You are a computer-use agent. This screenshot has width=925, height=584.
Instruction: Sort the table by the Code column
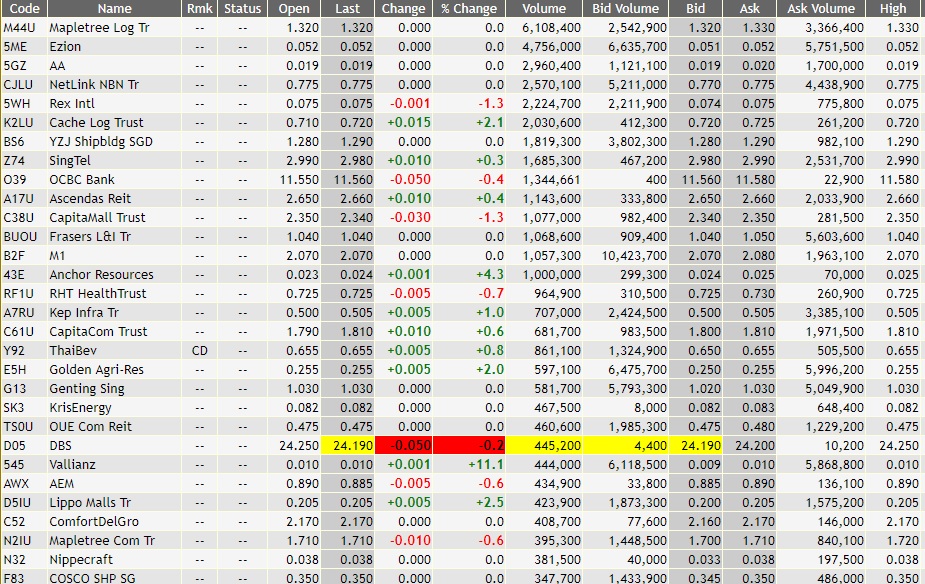pos(20,8)
